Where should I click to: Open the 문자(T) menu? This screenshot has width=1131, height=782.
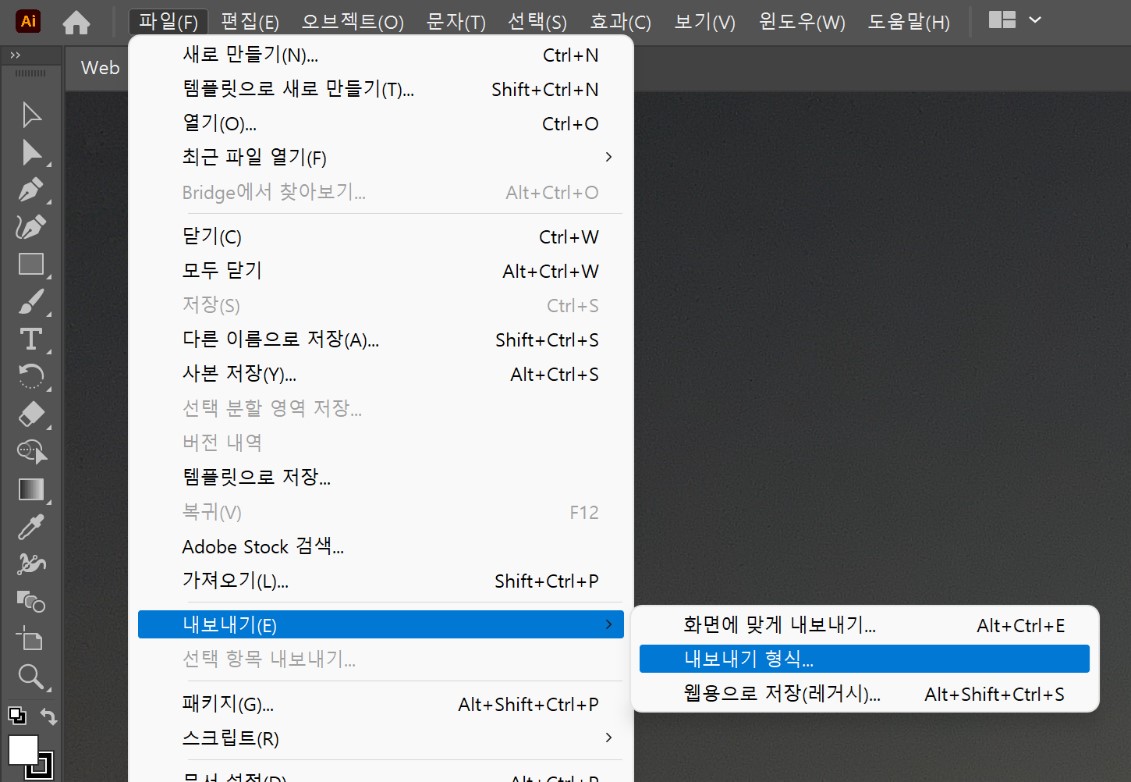click(456, 22)
